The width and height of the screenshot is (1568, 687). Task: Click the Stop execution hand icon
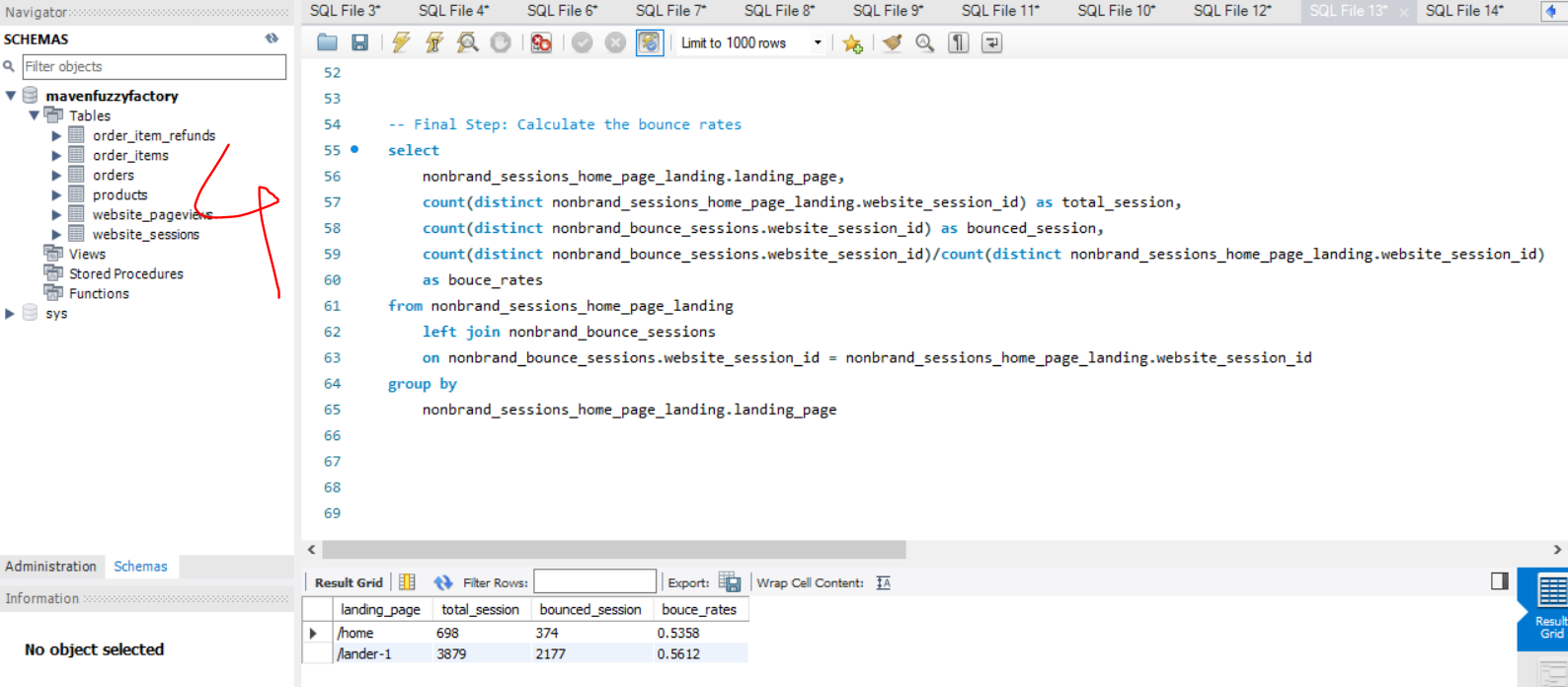click(x=502, y=42)
